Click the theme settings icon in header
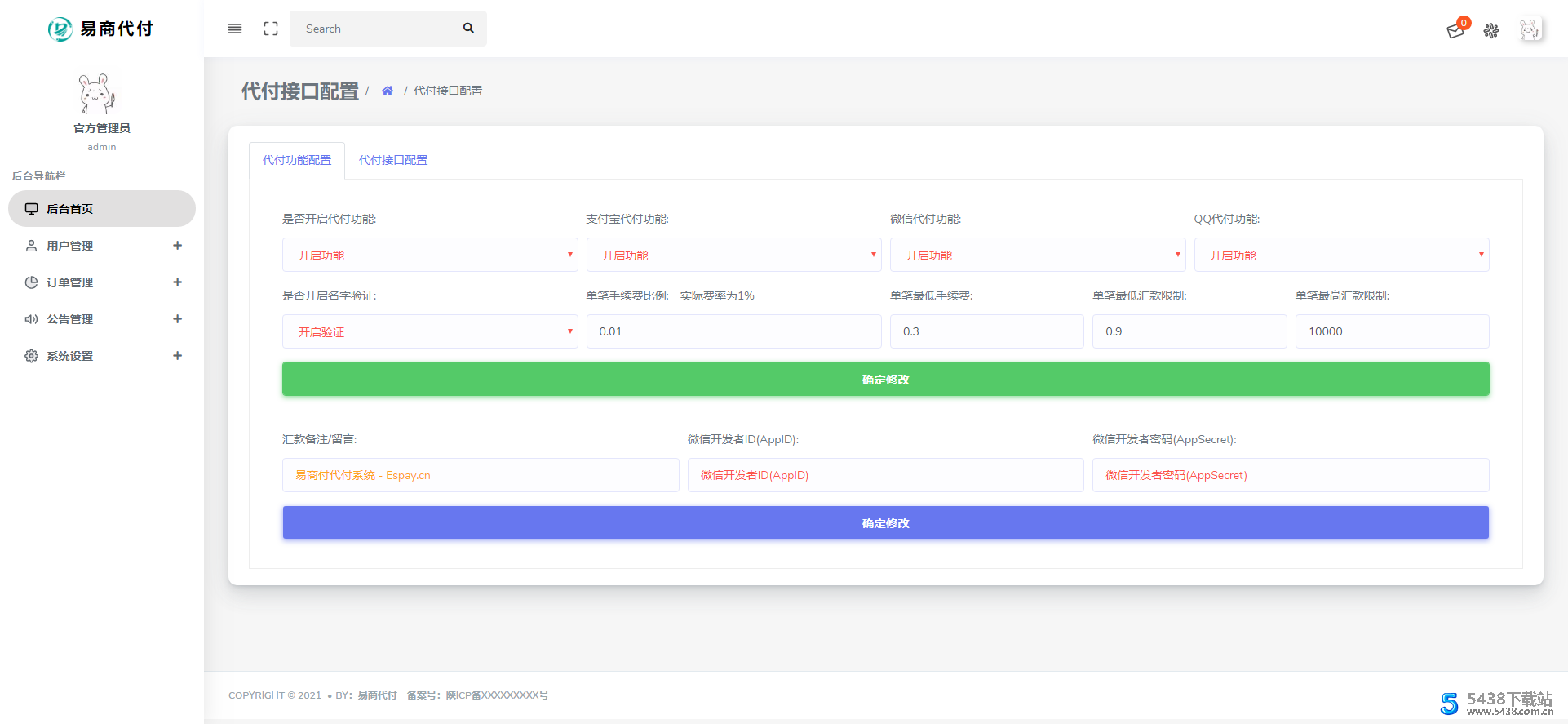 click(1491, 31)
